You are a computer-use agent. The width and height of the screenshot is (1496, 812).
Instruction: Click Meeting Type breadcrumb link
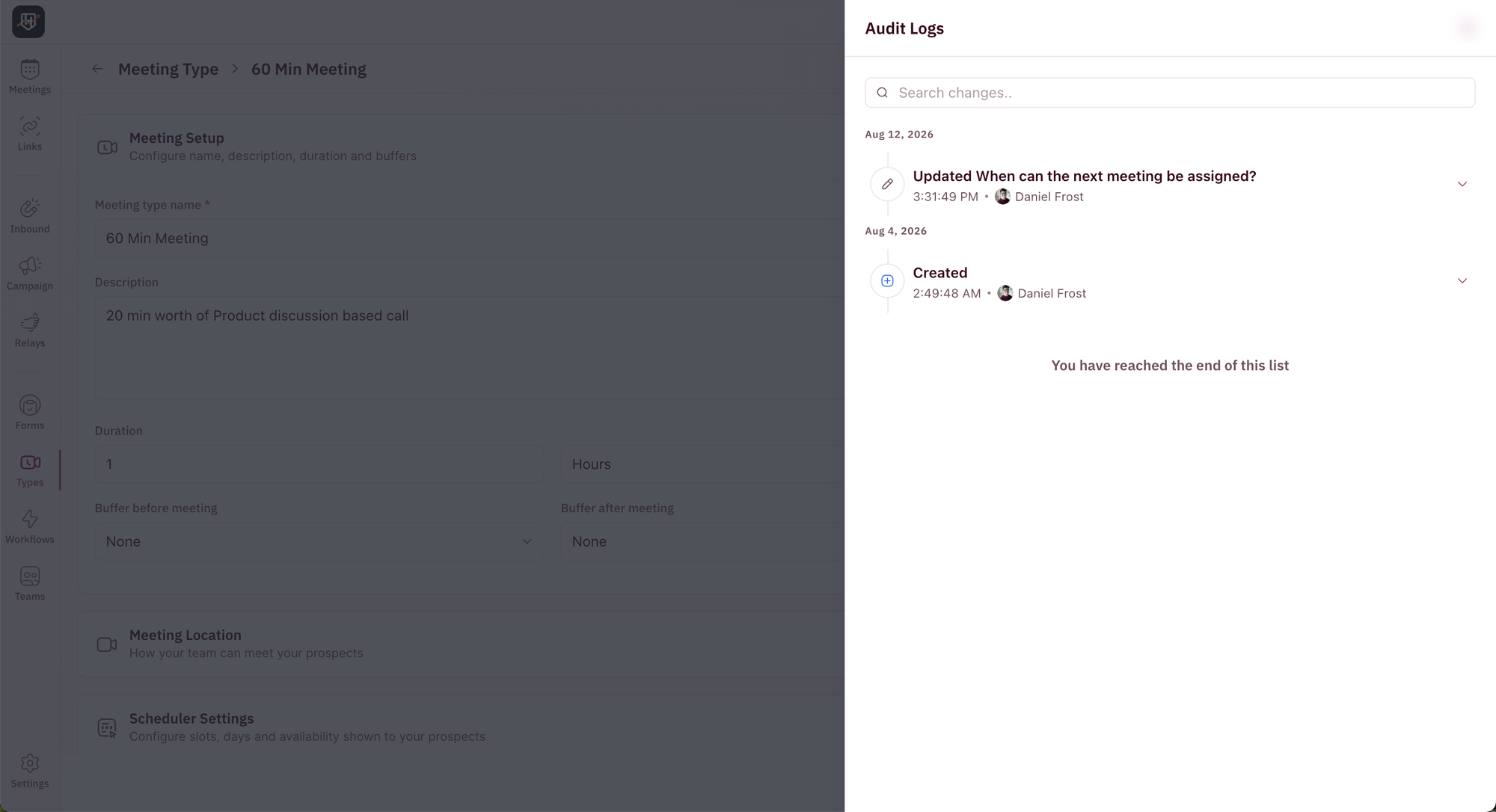[x=168, y=69]
